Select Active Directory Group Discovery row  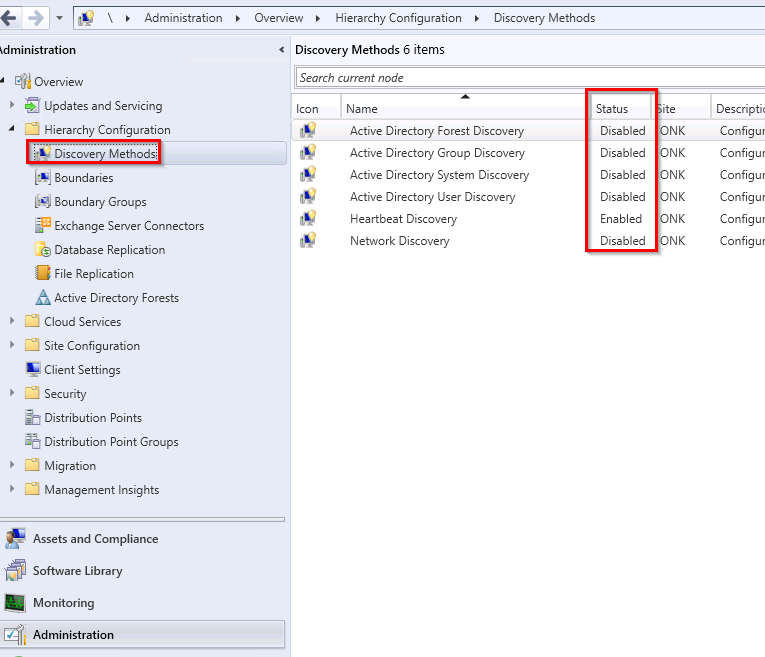[x=528, y=153]
